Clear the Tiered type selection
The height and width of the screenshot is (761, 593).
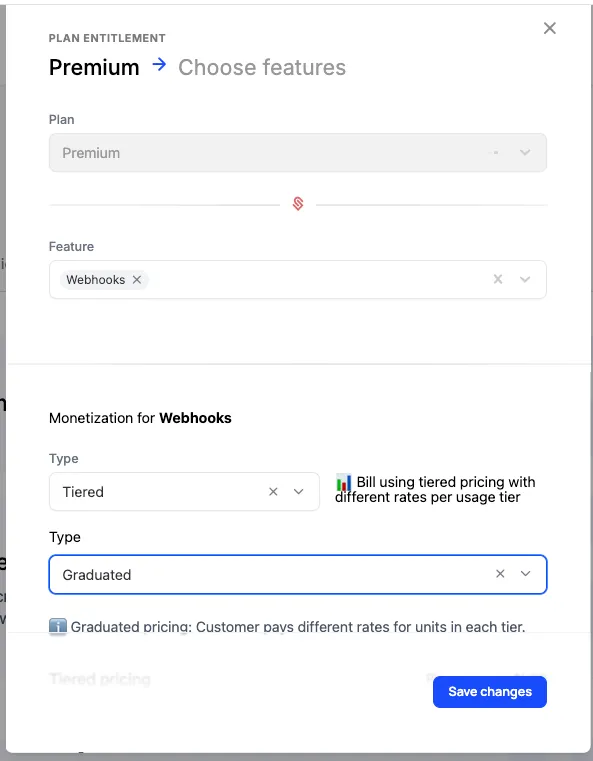pyautogui.click(x=273, y=492)
